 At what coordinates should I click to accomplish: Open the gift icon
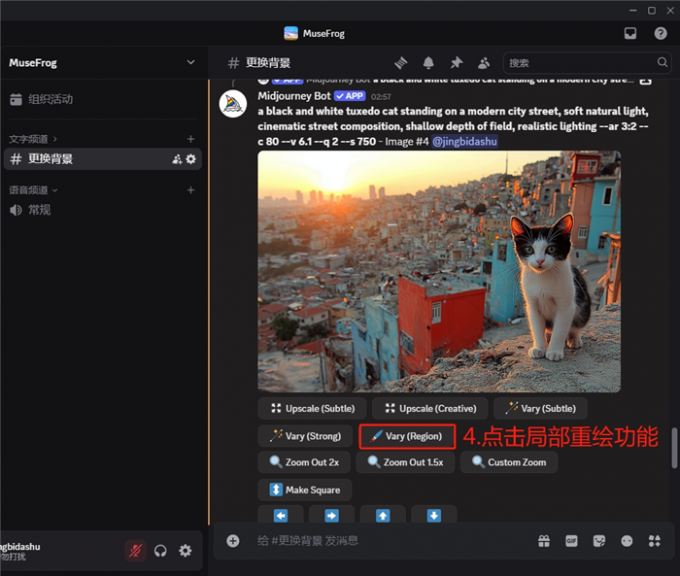[544, 541]
